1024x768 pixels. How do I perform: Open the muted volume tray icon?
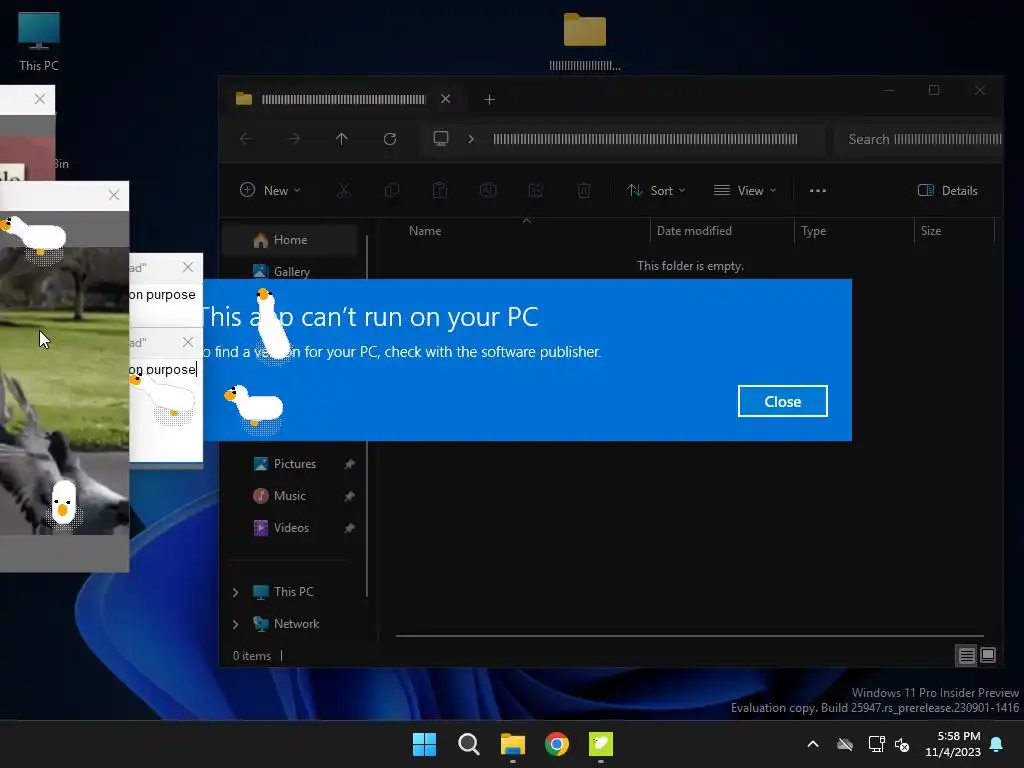902,744
